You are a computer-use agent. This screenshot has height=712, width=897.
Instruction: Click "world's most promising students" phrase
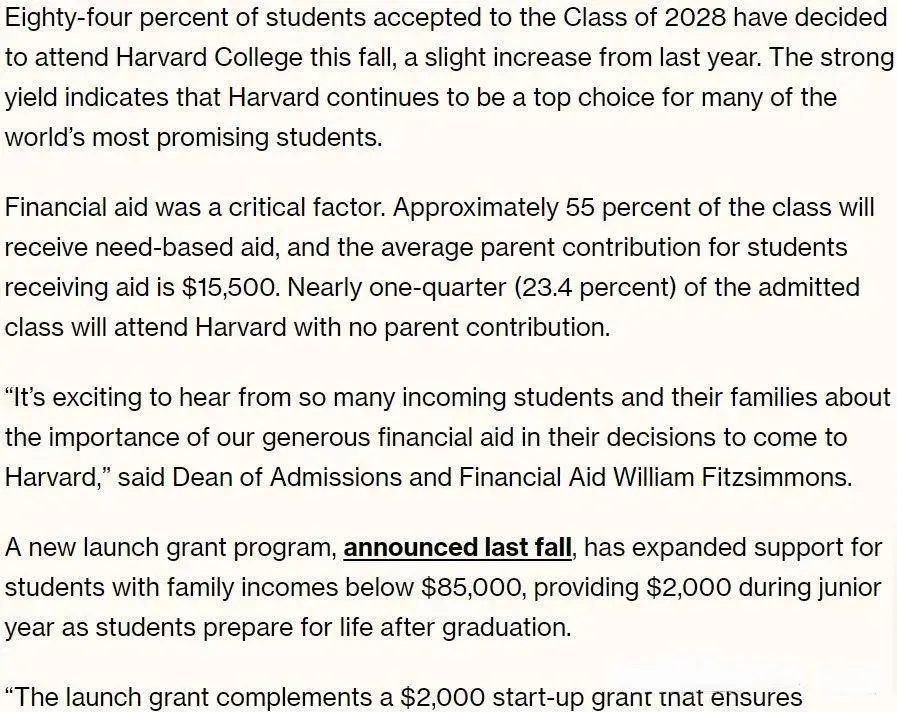point(193,138)
